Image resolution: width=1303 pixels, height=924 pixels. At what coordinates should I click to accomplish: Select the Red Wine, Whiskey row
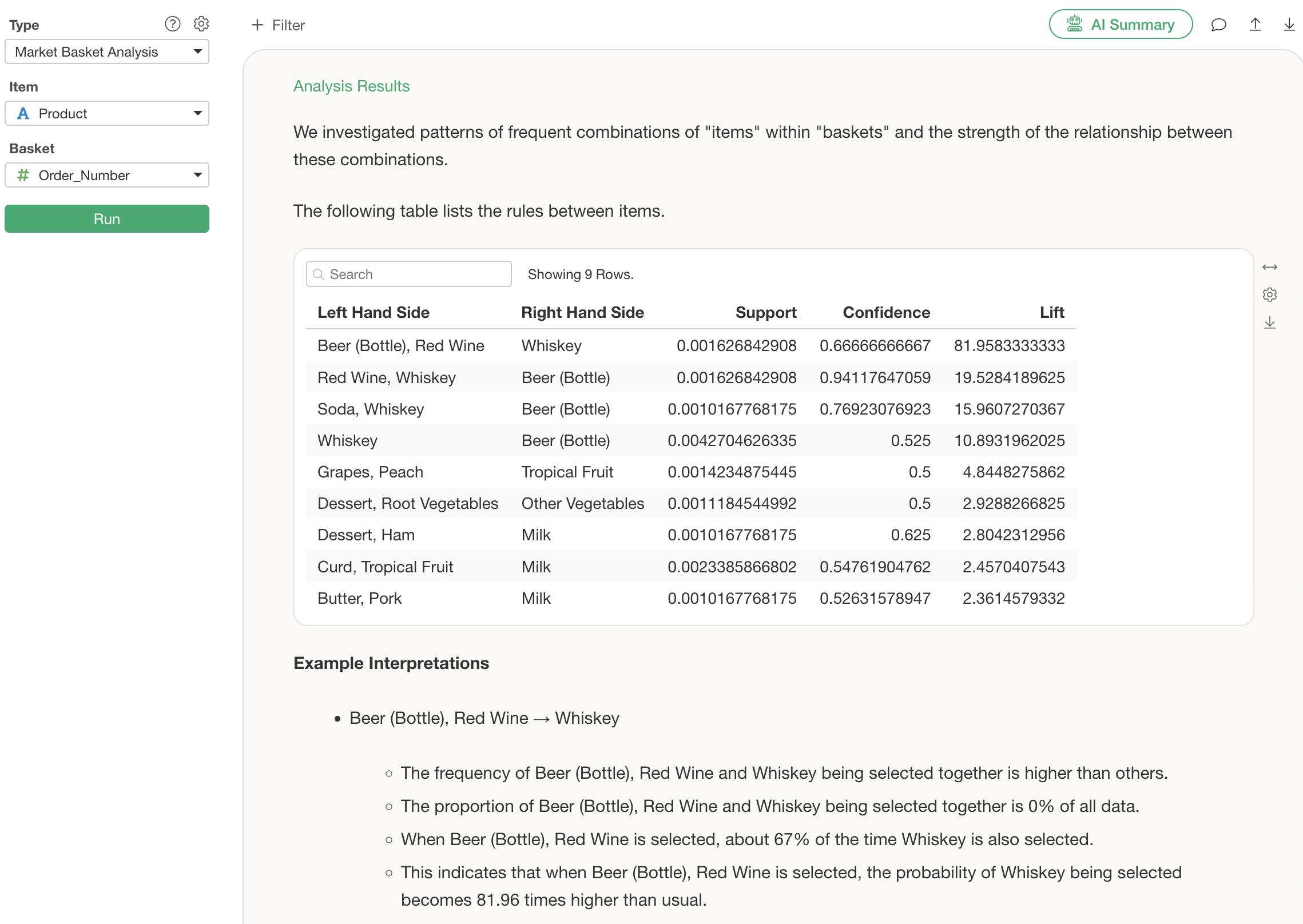(387, 377)
